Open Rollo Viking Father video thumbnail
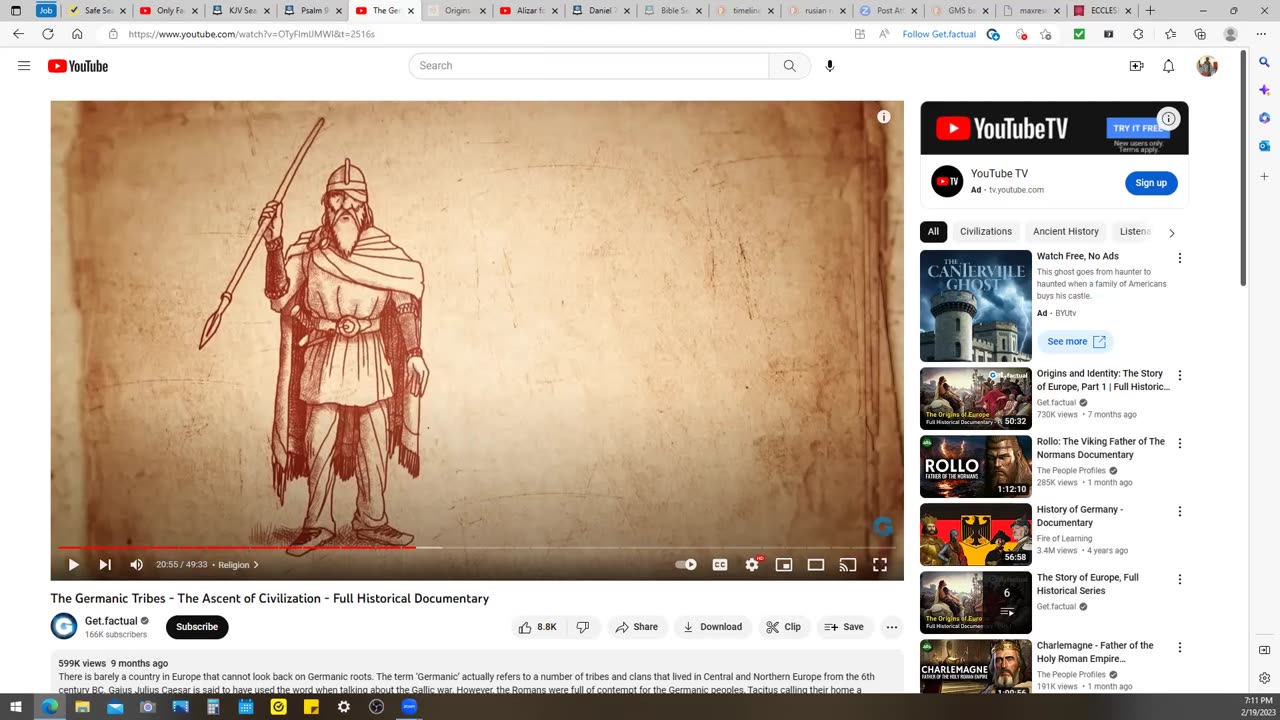The height and width of the screenshot is (720, 1280). click(976, 467)
